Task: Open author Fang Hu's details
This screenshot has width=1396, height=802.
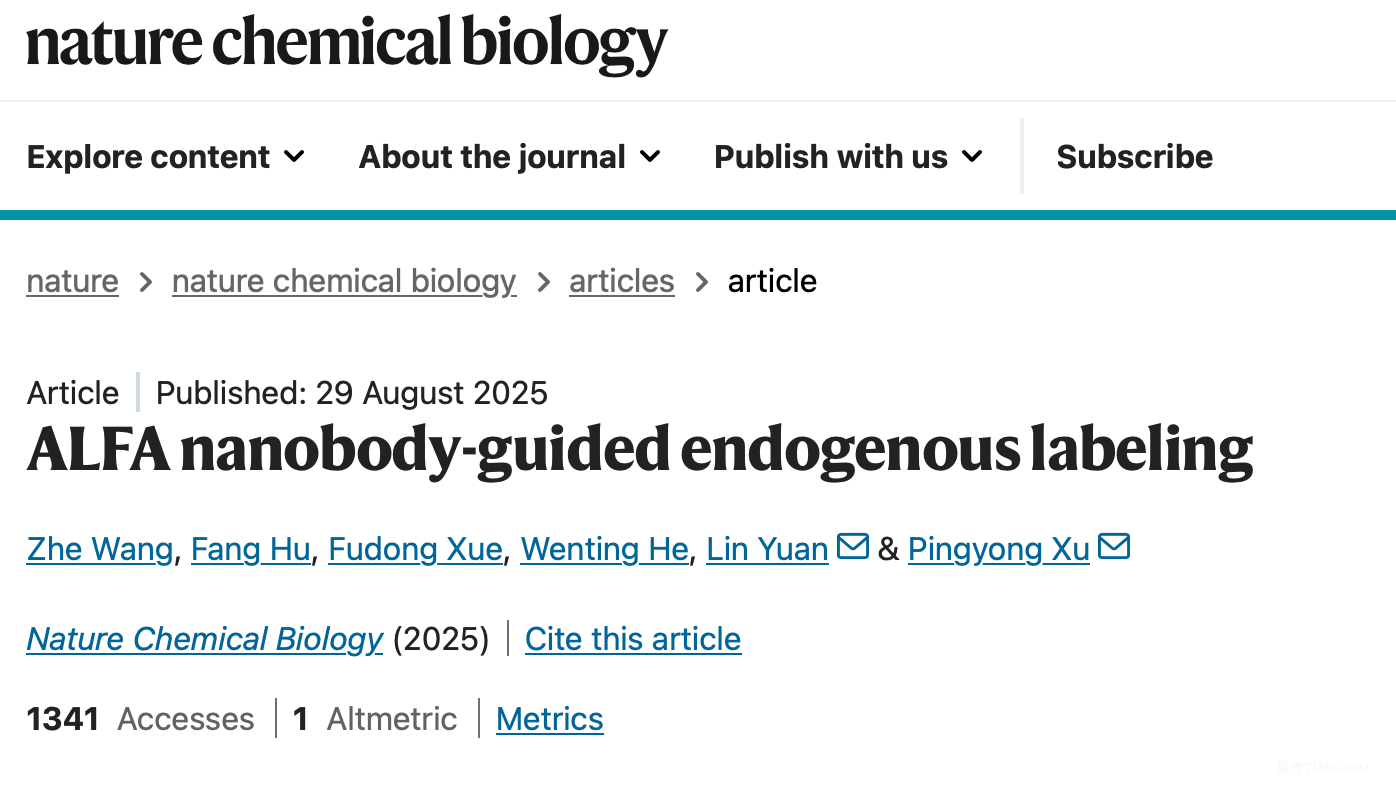Action: pos(251,549)
